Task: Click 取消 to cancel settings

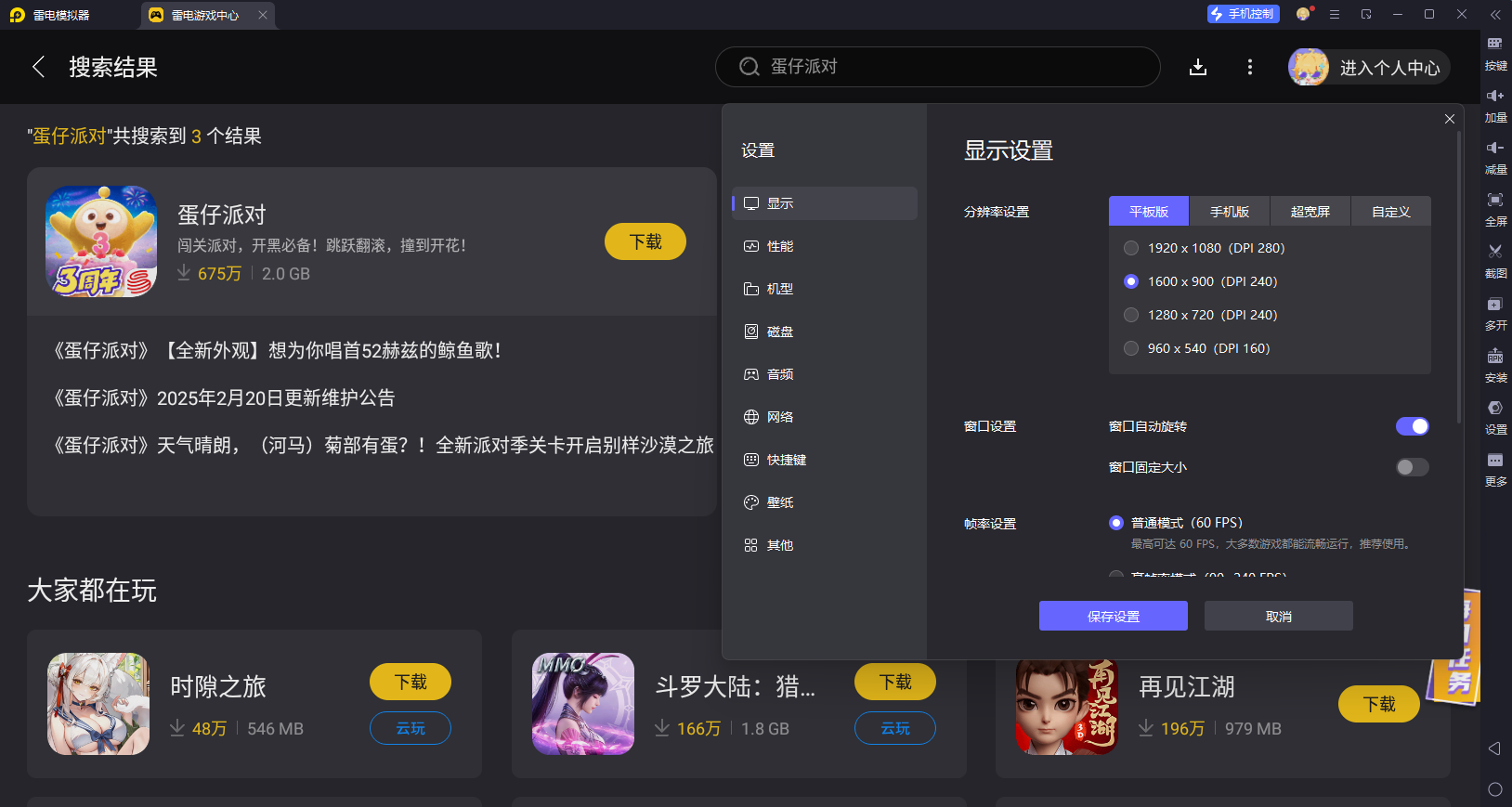Action: tap(1279, 616)
